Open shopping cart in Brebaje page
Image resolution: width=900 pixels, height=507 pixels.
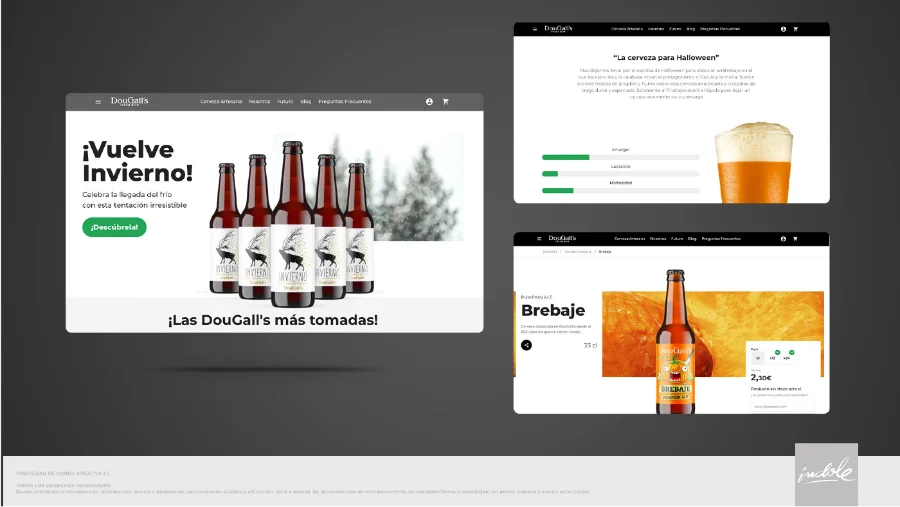796,239
